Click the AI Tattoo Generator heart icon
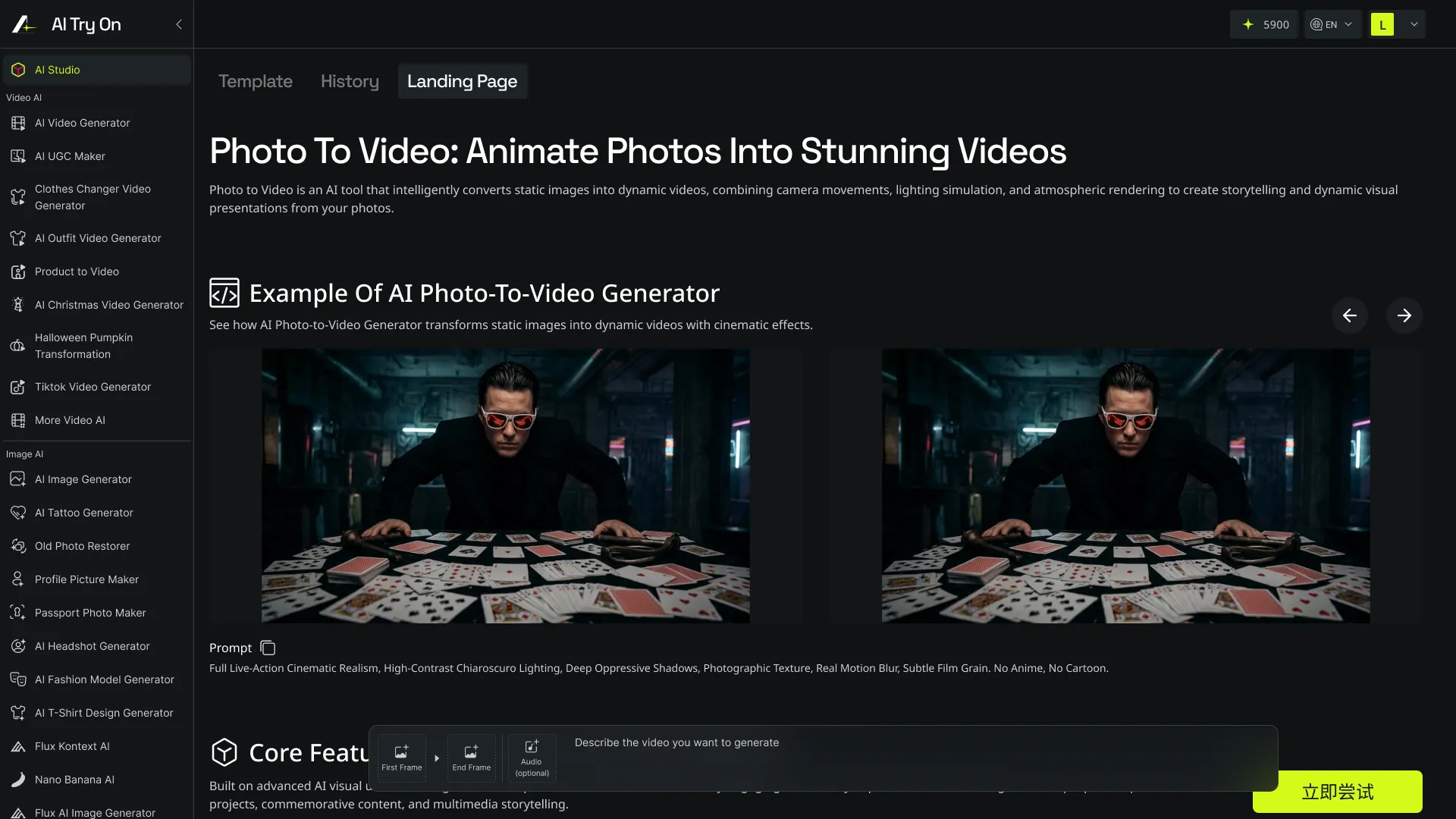This screenshot has height=819, width=1456. tap(18, 513)
